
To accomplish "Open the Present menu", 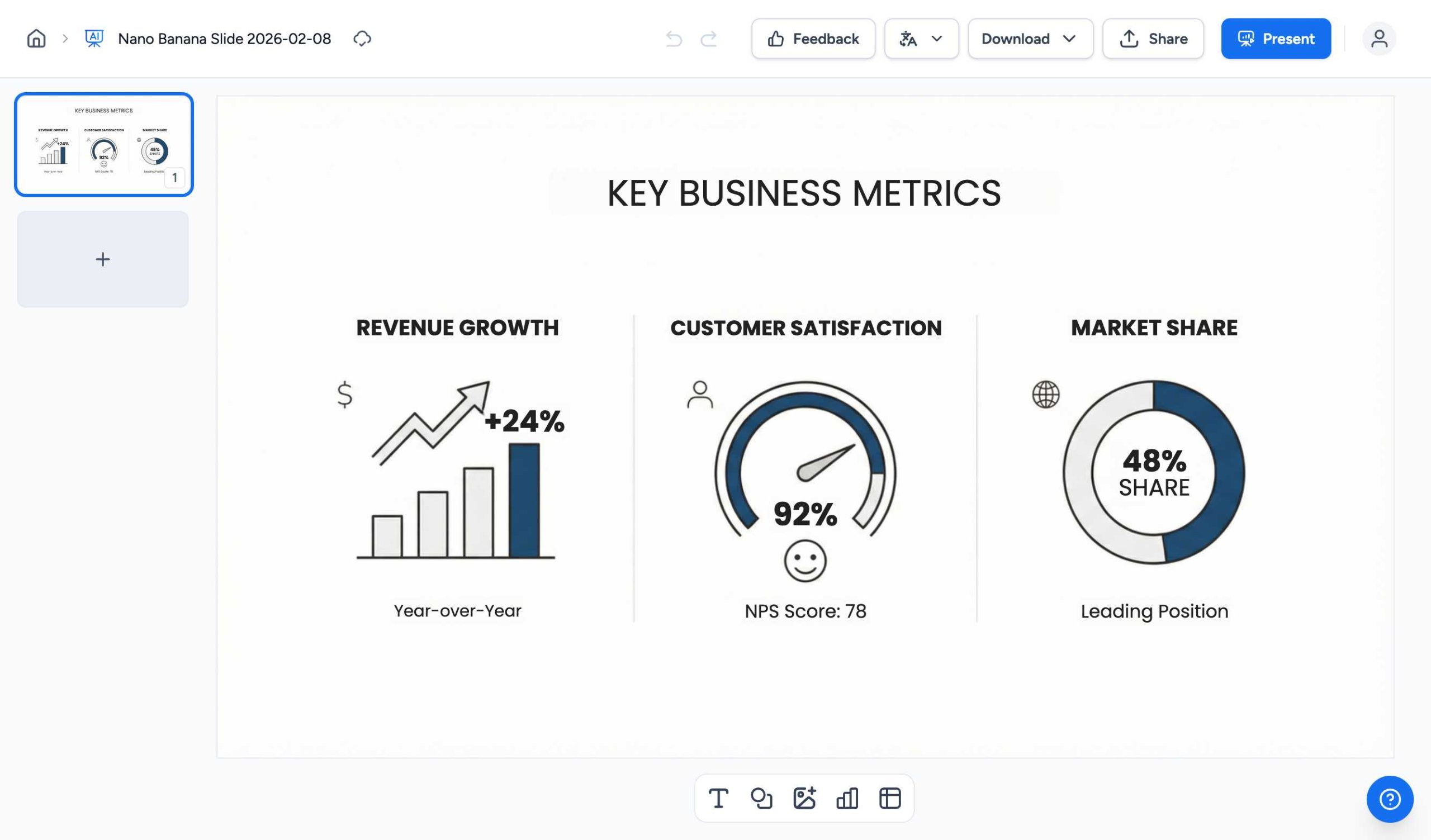I will (1276, 39).
